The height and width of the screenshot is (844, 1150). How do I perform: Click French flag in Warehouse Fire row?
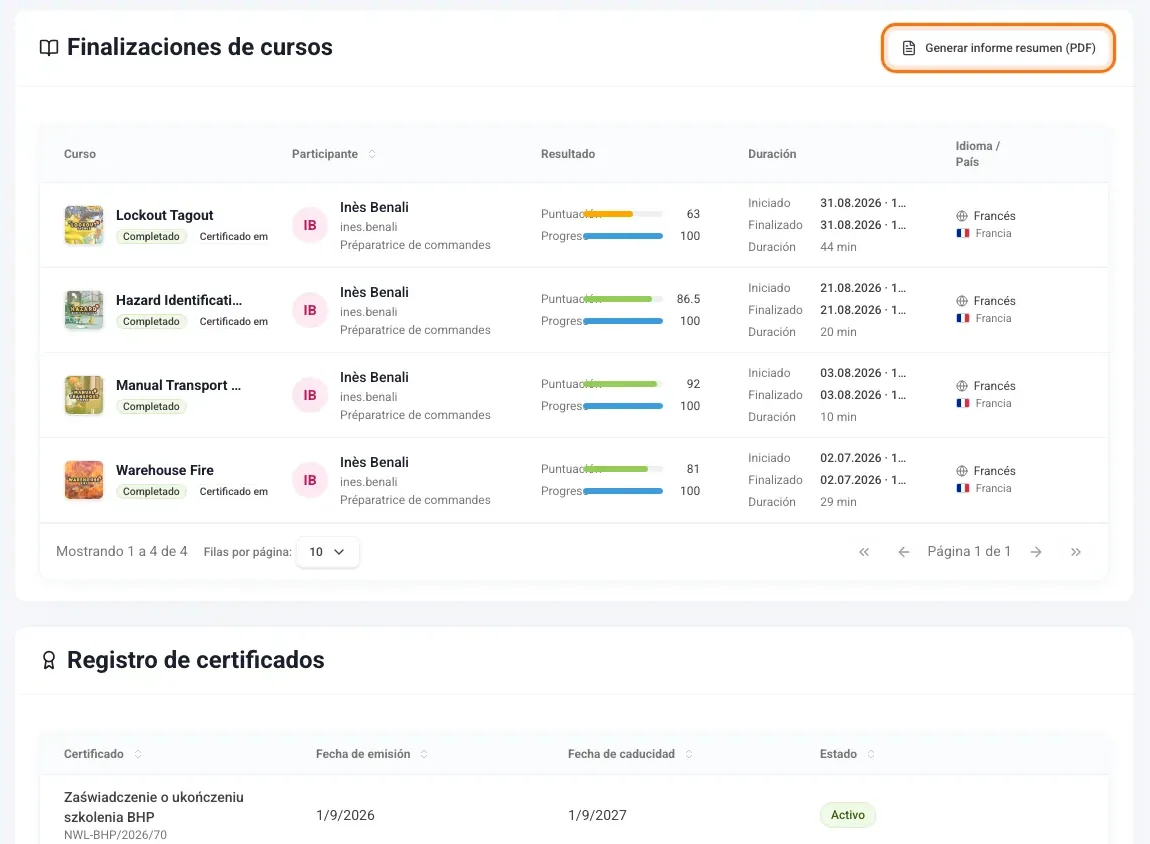(x=963, y=488)
